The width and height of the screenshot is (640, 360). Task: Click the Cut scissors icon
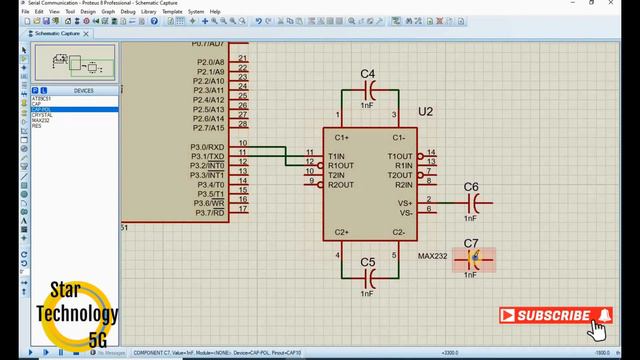pos(281,21)
